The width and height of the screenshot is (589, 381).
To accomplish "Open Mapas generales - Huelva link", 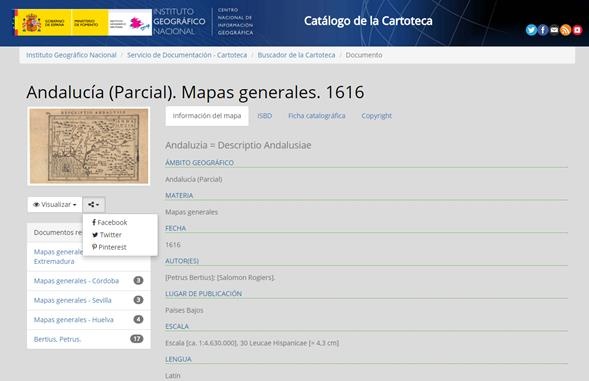I will tap(74, 320).
